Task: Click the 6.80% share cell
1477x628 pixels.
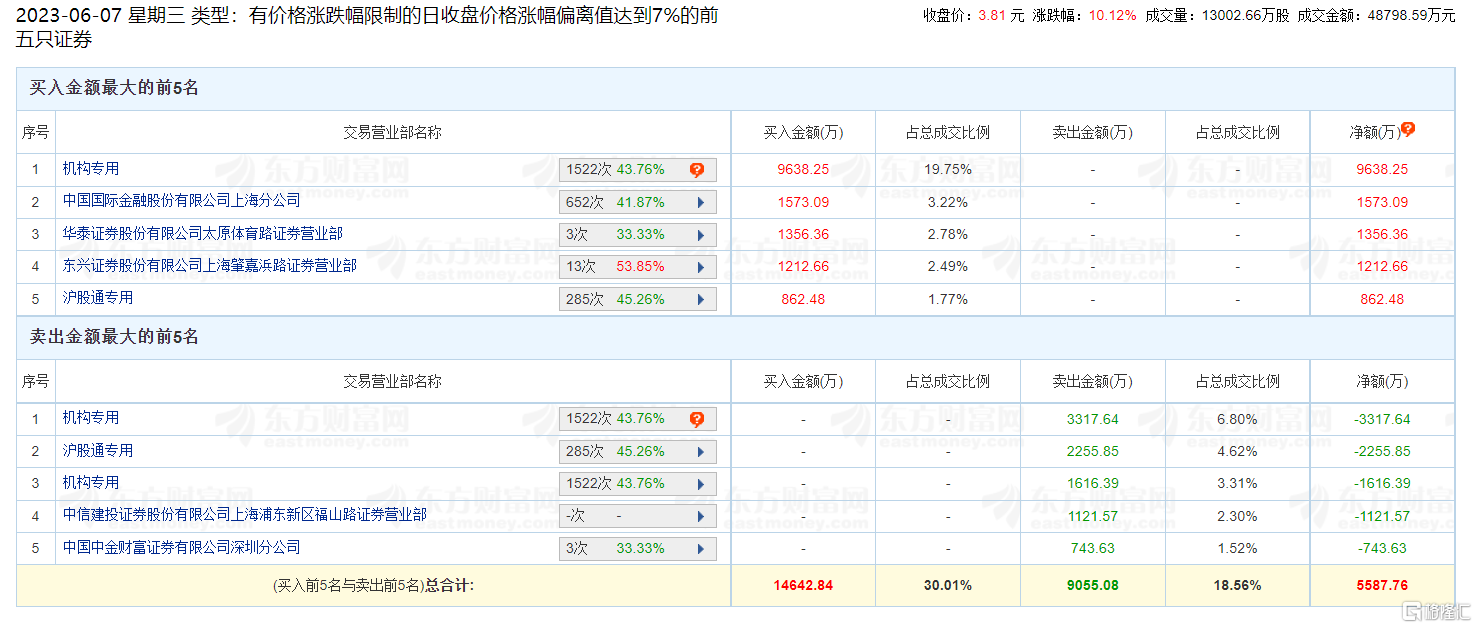Action: 1237,419
